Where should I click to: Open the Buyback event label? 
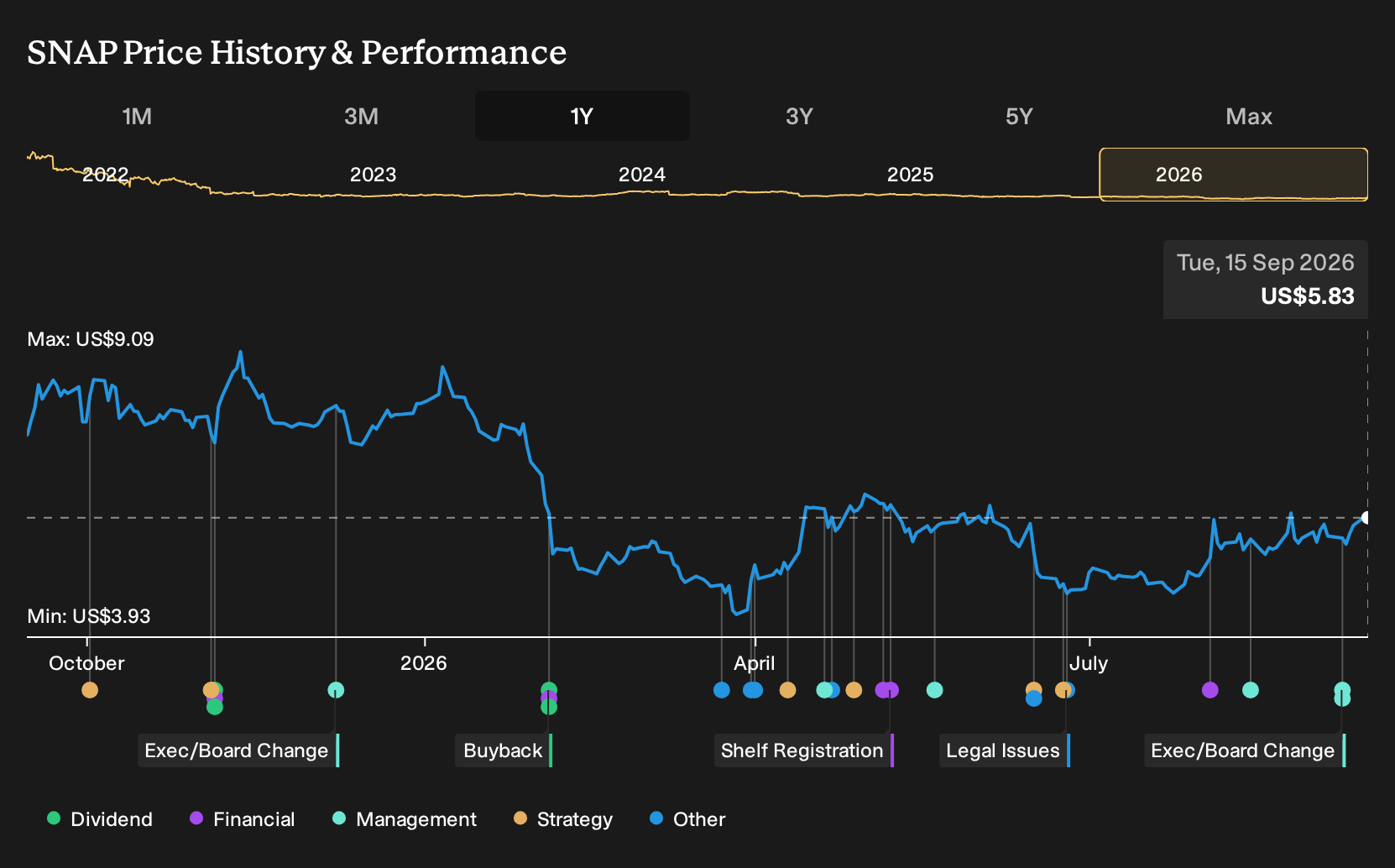pyautogui.click(x=504, y=750)
